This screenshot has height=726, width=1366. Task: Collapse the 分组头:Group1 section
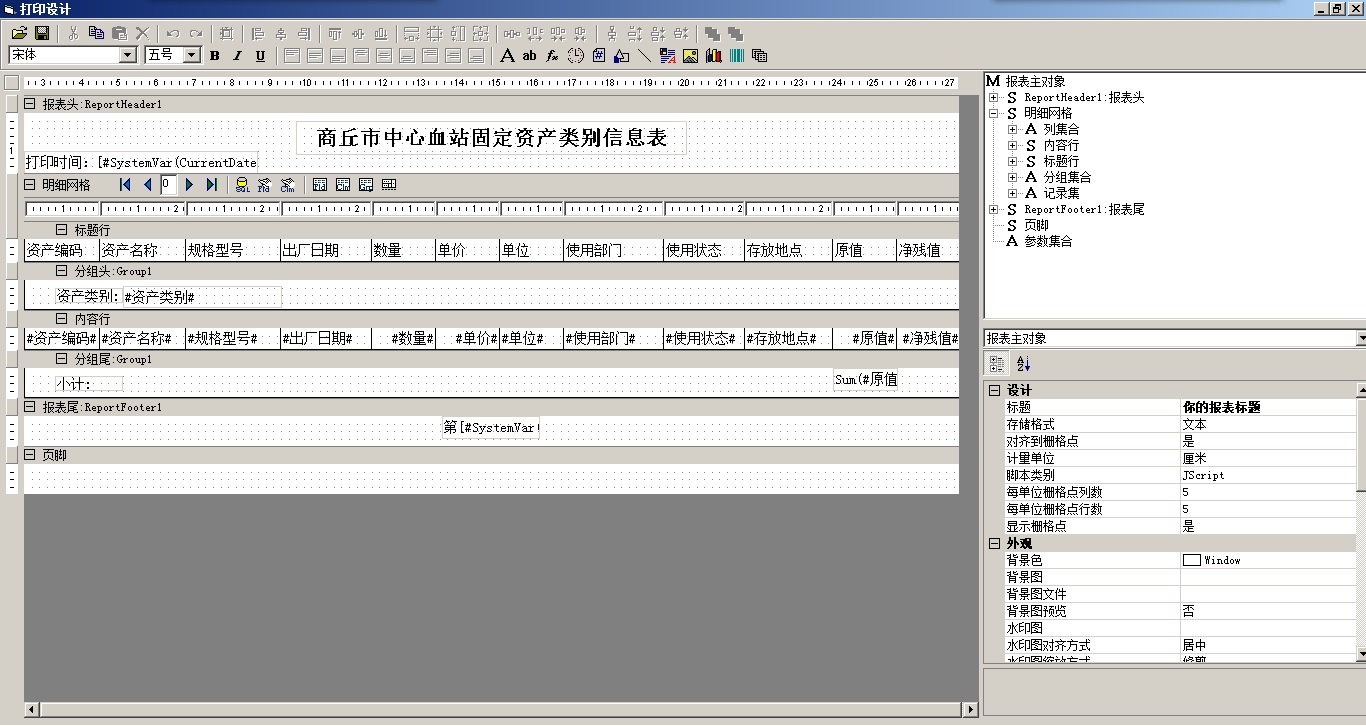coord(62,271)
